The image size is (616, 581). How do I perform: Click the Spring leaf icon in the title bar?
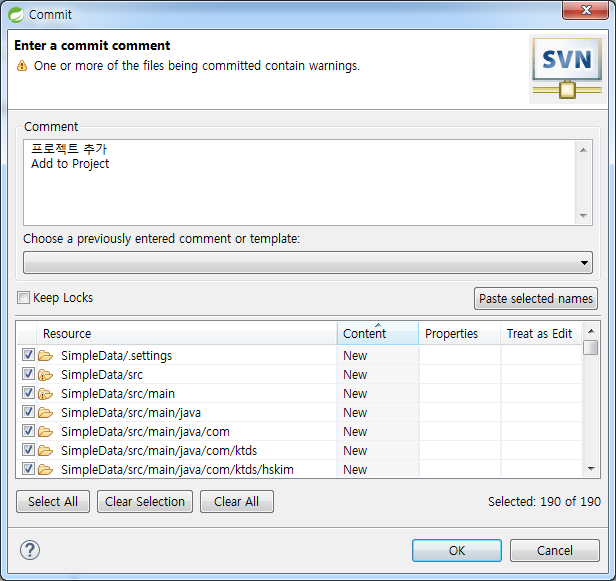16,15
